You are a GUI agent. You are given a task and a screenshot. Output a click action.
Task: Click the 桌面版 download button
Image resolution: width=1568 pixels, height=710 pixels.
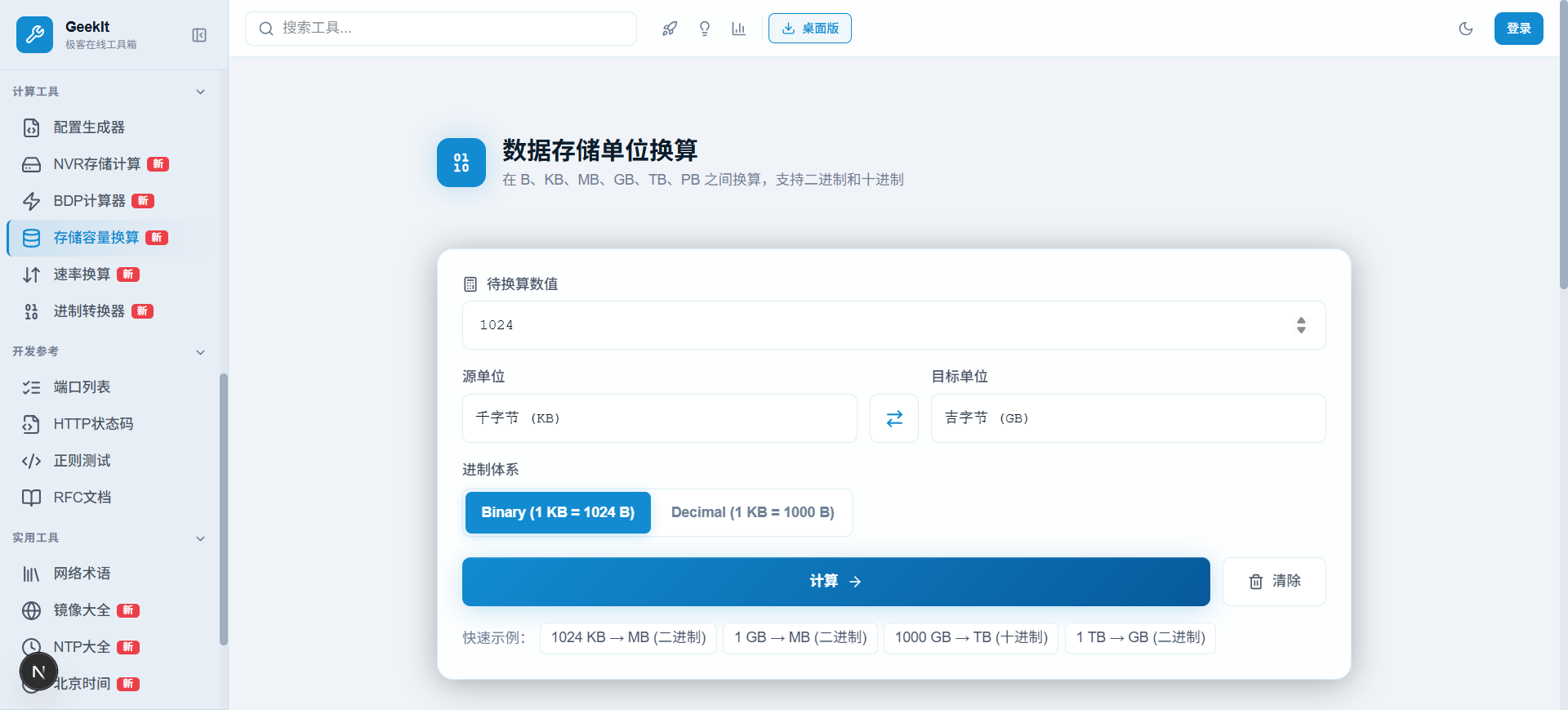[810, 29]
